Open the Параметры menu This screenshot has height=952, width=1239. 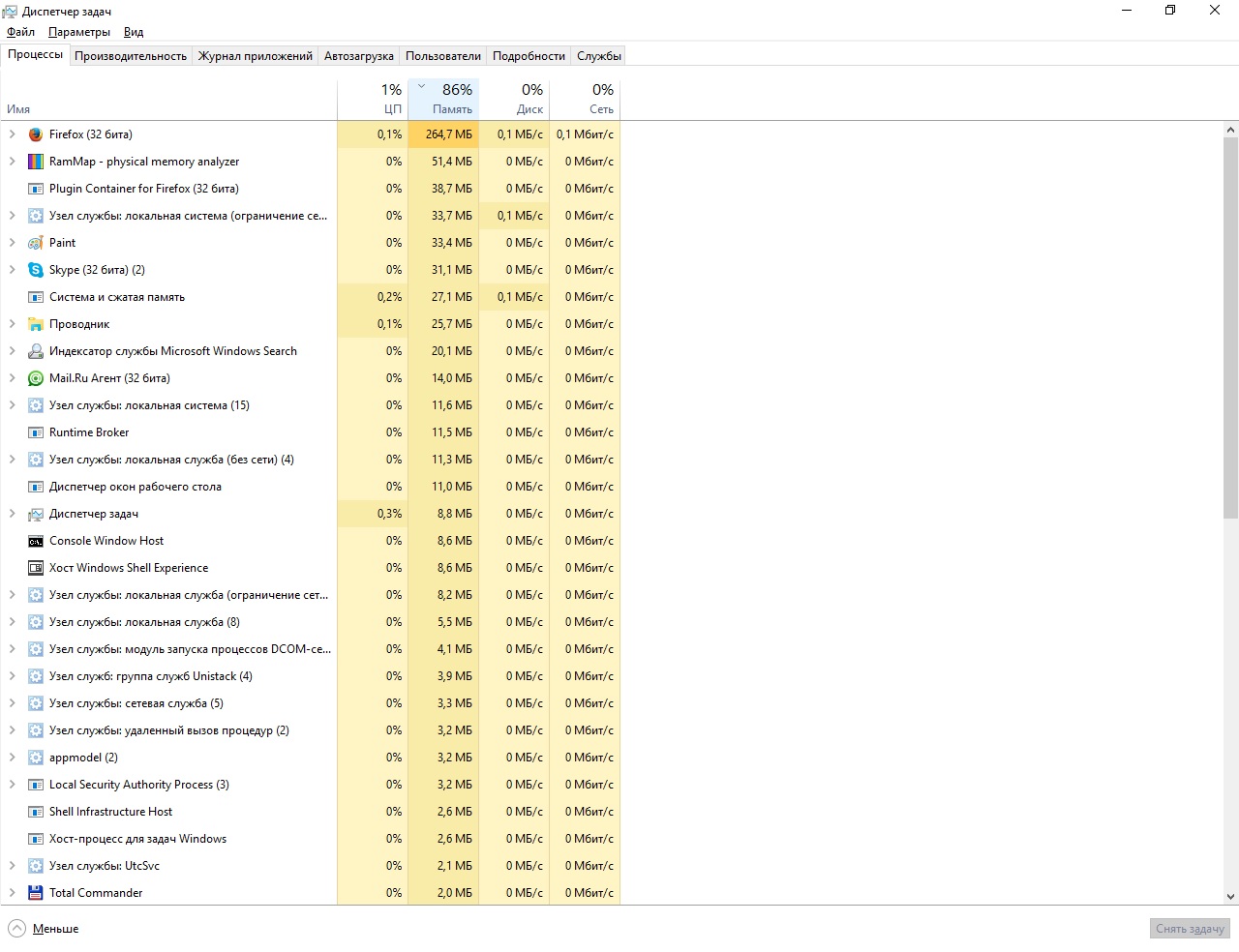click(79, 32)
